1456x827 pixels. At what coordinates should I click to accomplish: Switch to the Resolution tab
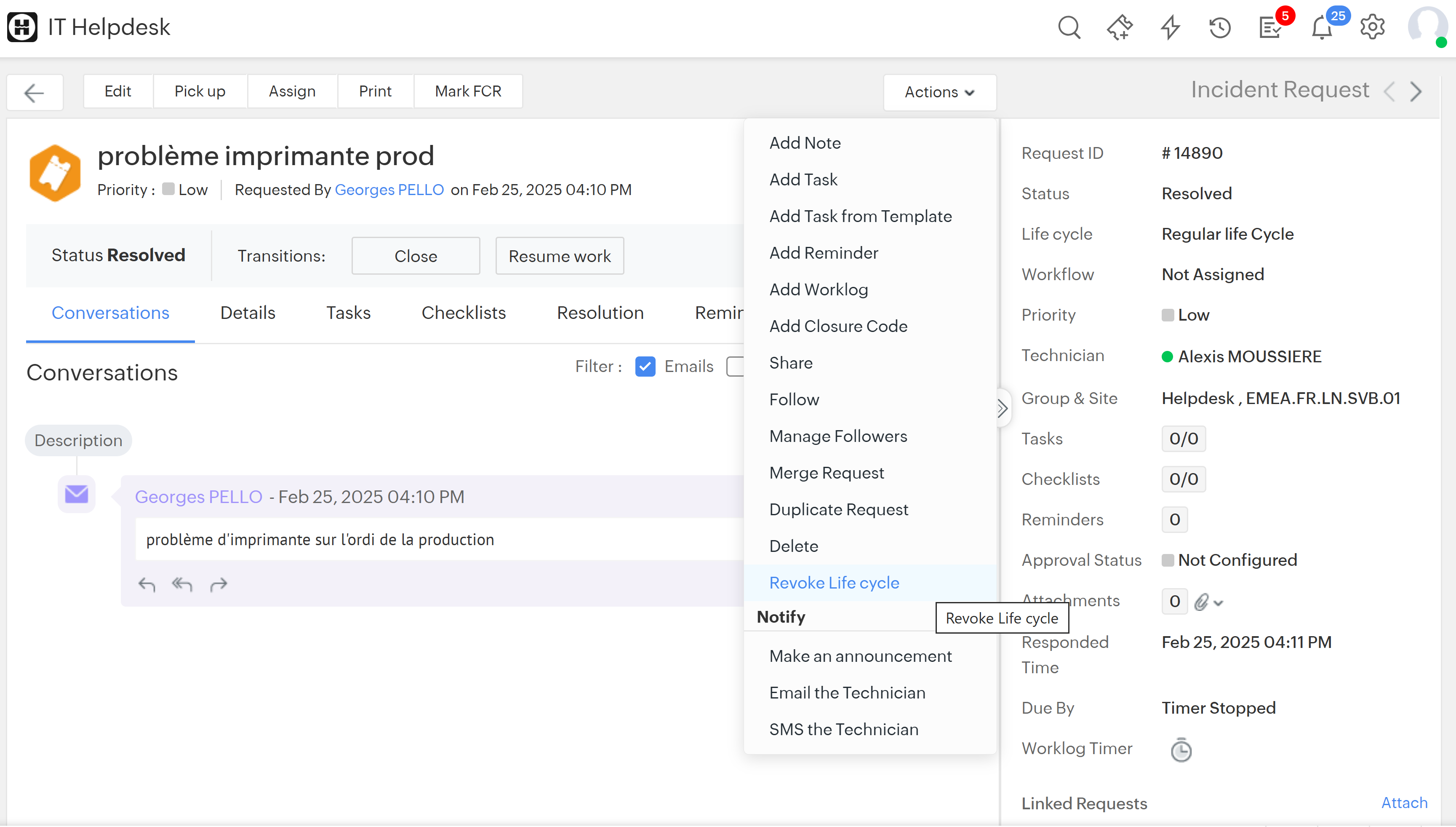click(x=600, y=313)
